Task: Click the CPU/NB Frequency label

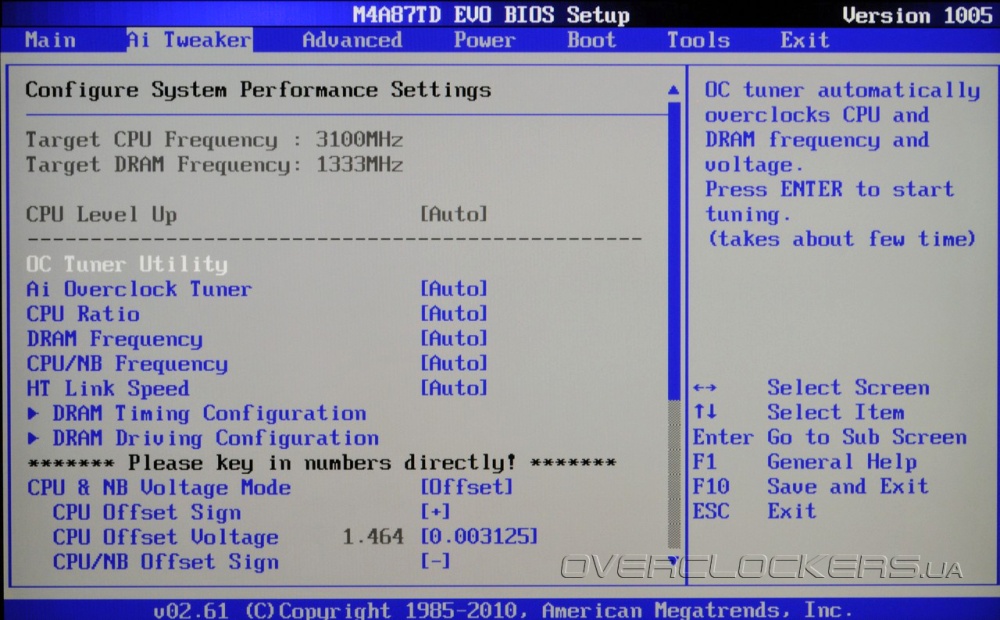Action: click(127, 364)
